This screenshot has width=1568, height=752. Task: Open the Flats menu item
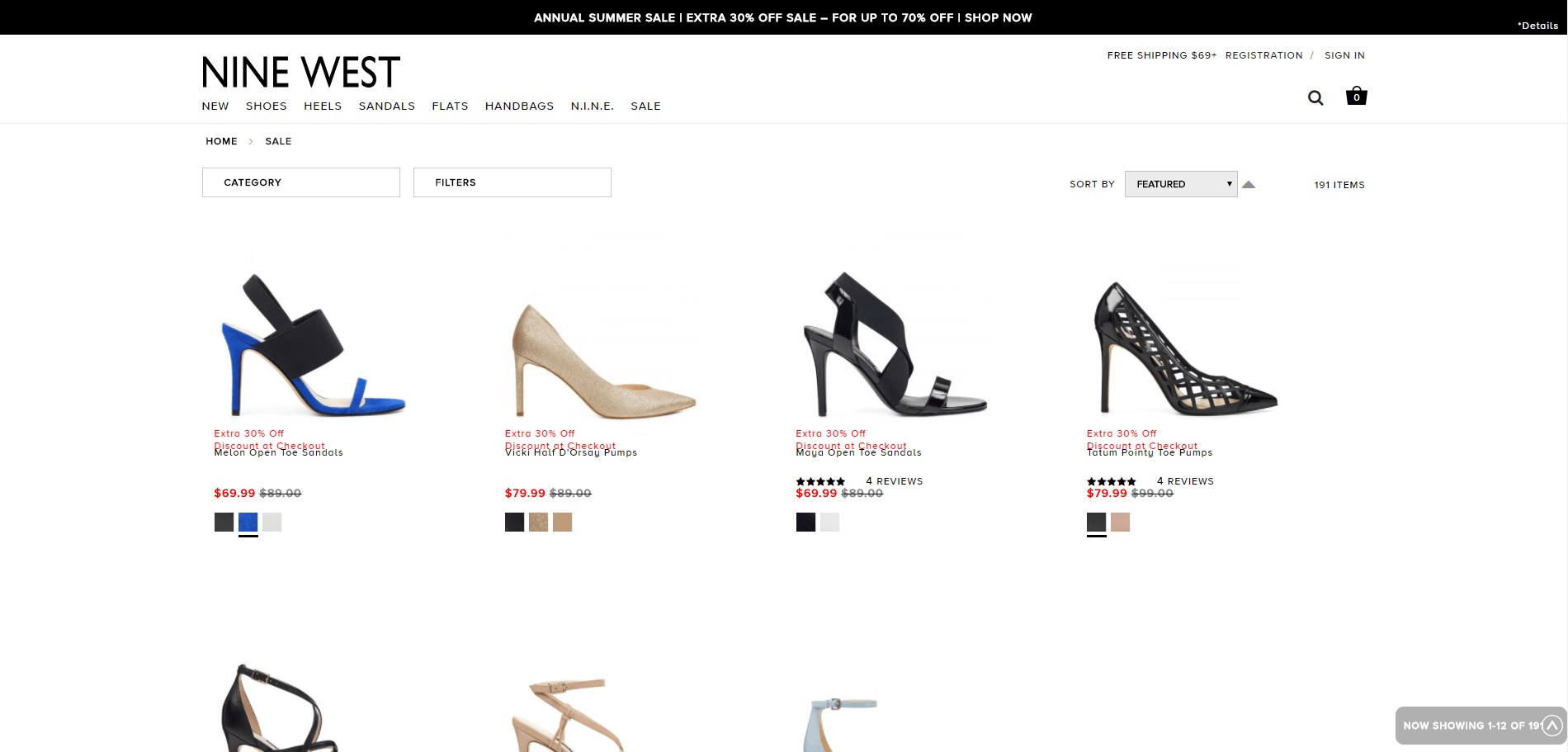[451, 106]
